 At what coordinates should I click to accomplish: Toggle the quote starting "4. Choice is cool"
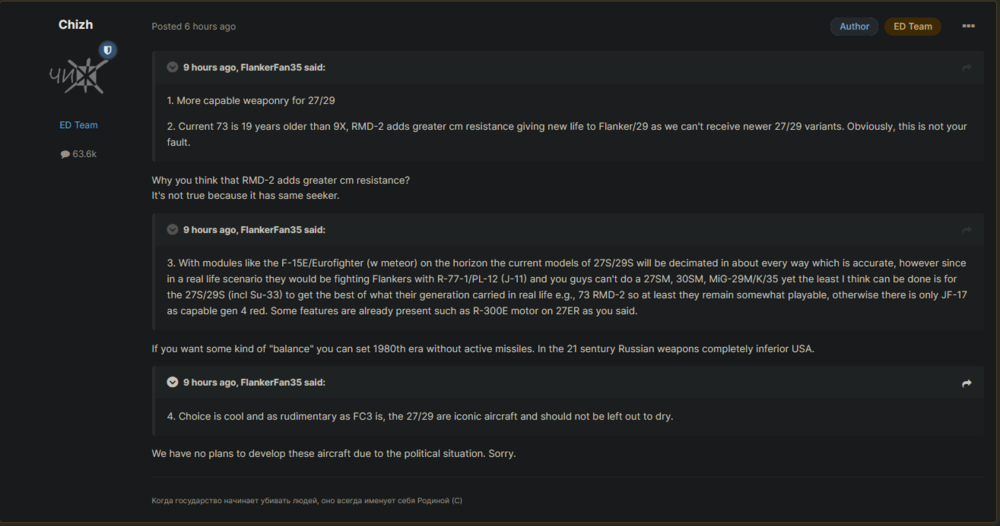pyautogui.click(x=172, y=383)
